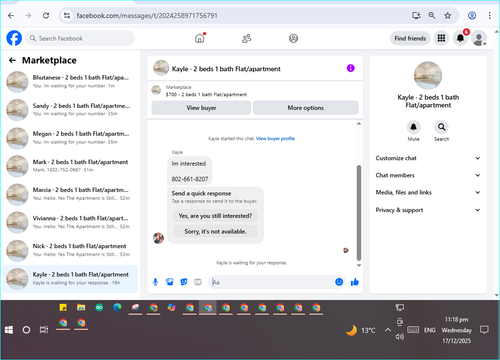The image size is (500, 360).
Task: Choose a GIF in message toolbar
Action: (x=198, y=282)
